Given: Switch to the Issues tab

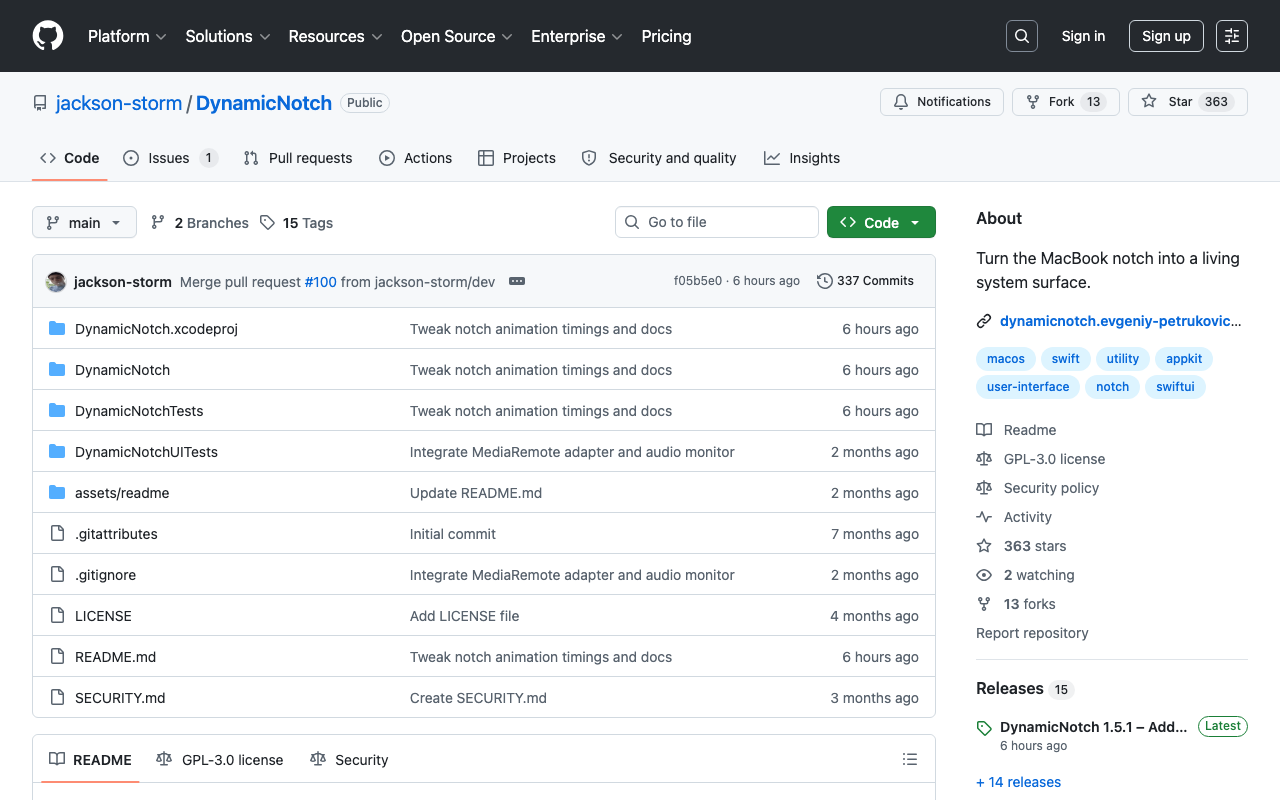Looking at the screenshot, I should [170, 158].
